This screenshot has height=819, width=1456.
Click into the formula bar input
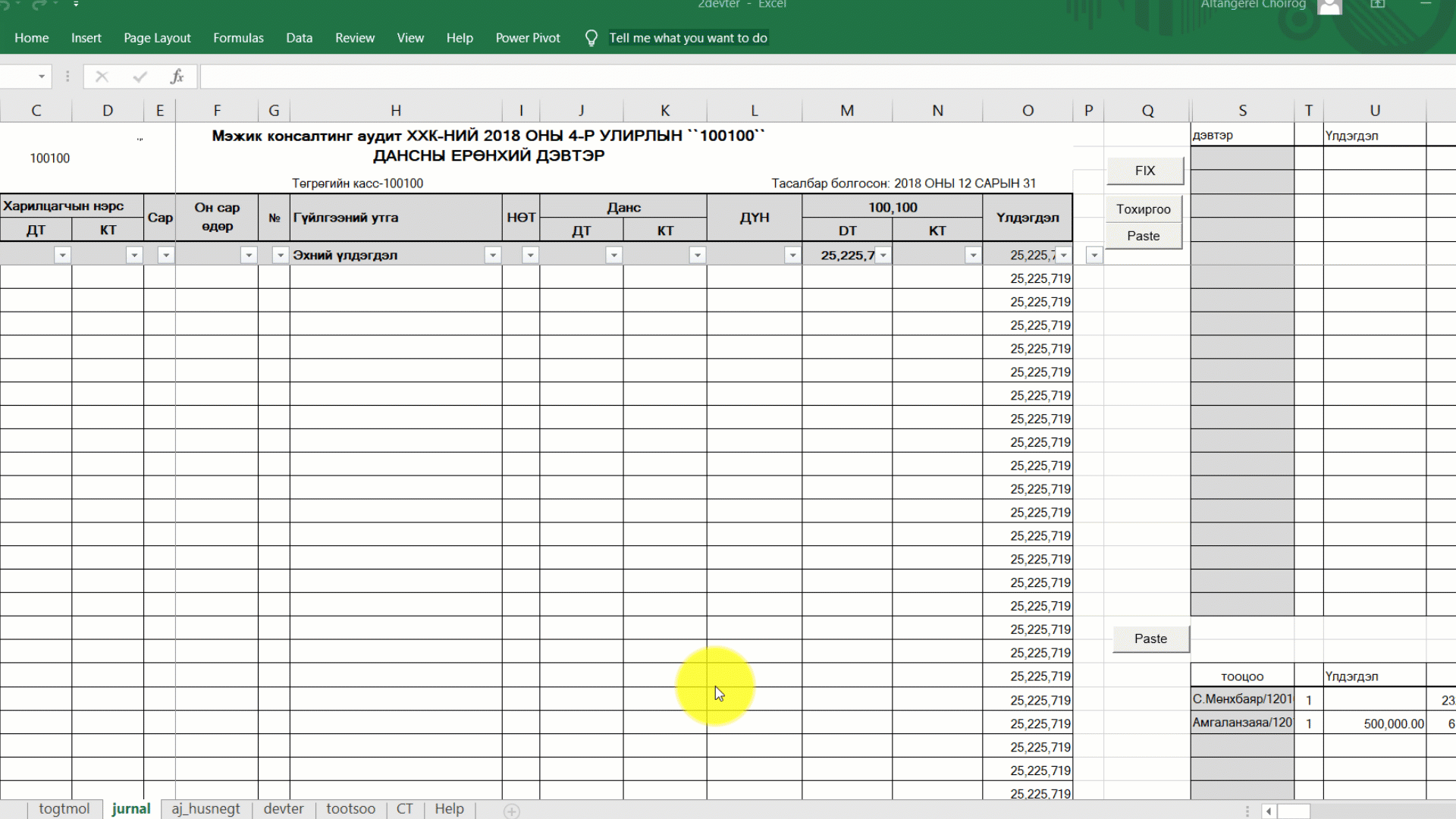coord(758,77)
